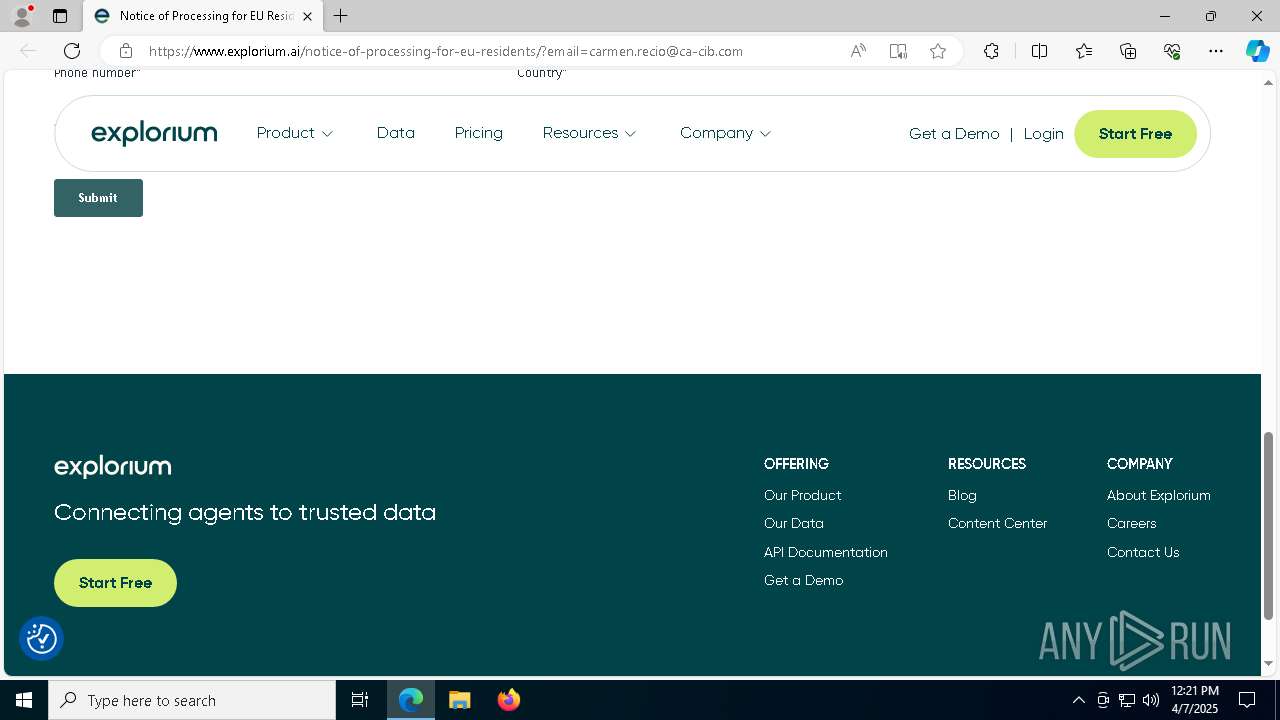Go to Explorium header logo

point(154,133)
